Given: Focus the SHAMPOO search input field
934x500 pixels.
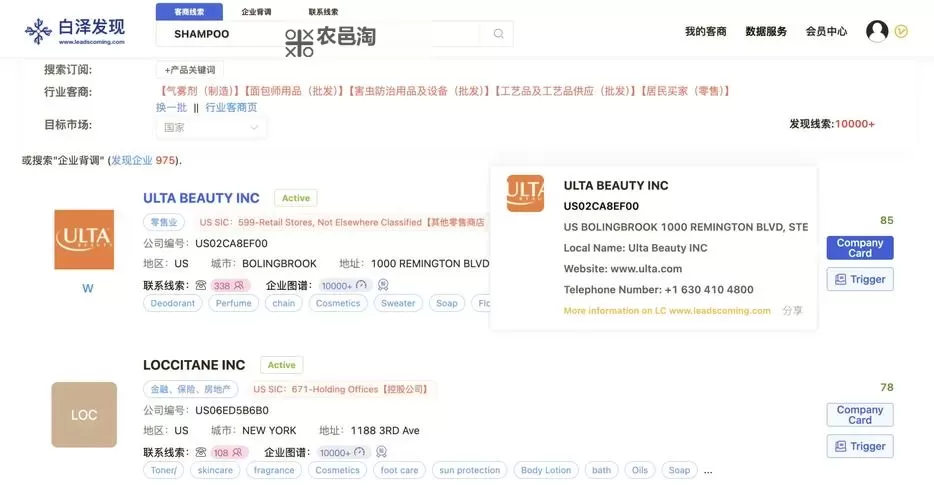Looking at the screenshot, I should click(x=319, y=34).
